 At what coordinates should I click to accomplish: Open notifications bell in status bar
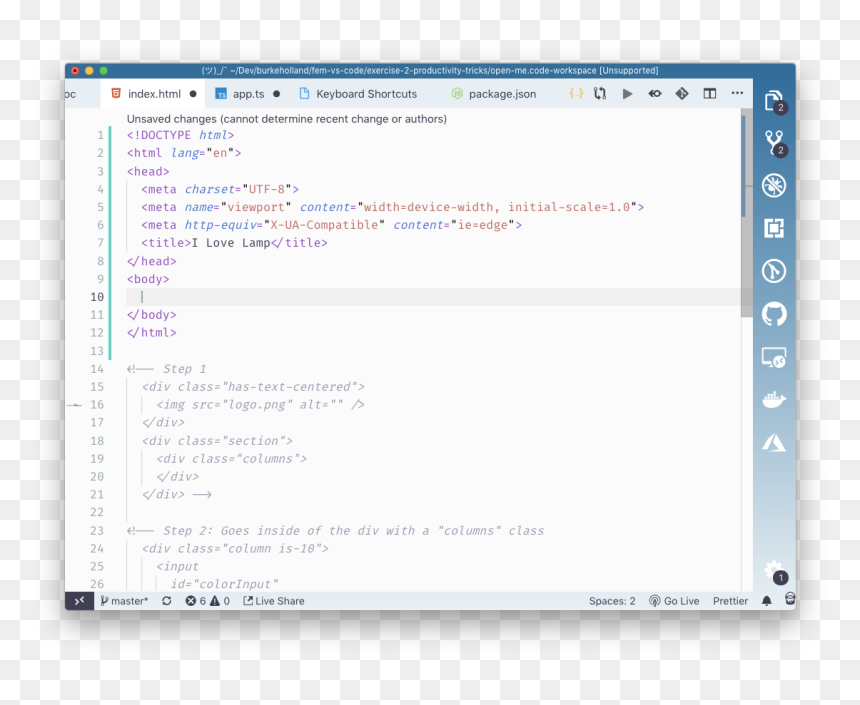point(767,601)
